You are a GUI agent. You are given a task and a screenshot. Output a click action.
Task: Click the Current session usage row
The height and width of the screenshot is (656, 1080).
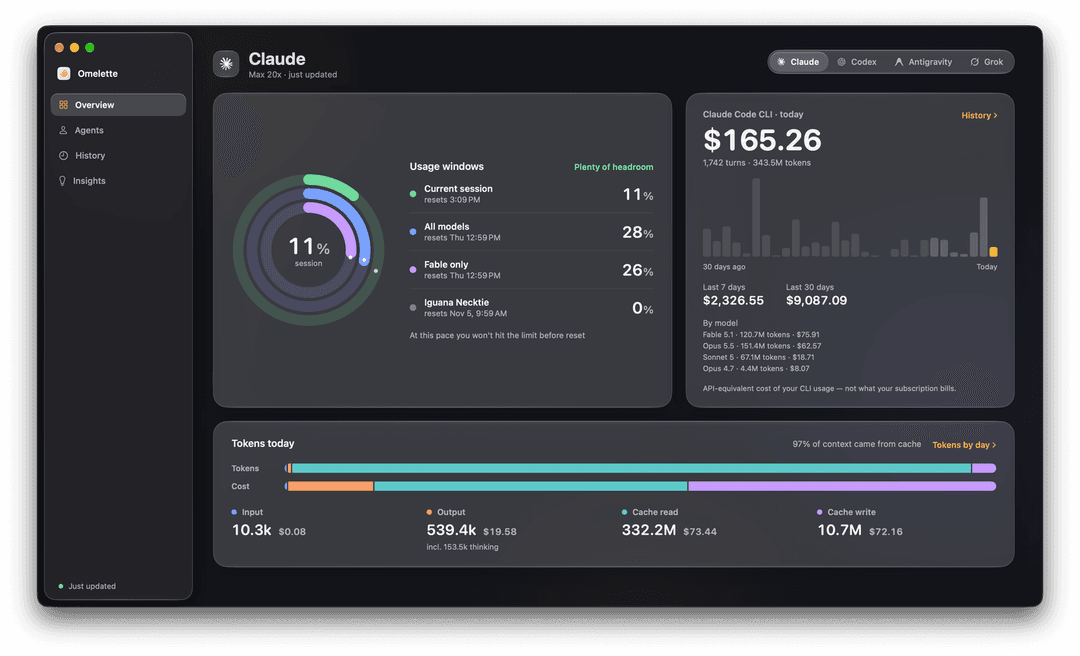531,194
